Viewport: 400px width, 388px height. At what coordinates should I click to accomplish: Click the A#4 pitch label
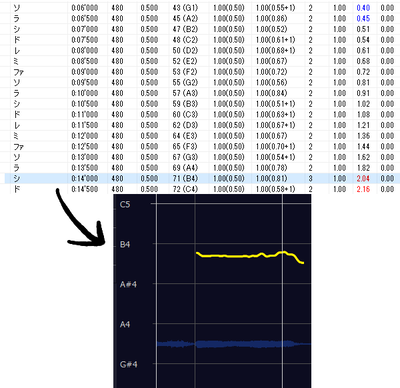(128, 284)
